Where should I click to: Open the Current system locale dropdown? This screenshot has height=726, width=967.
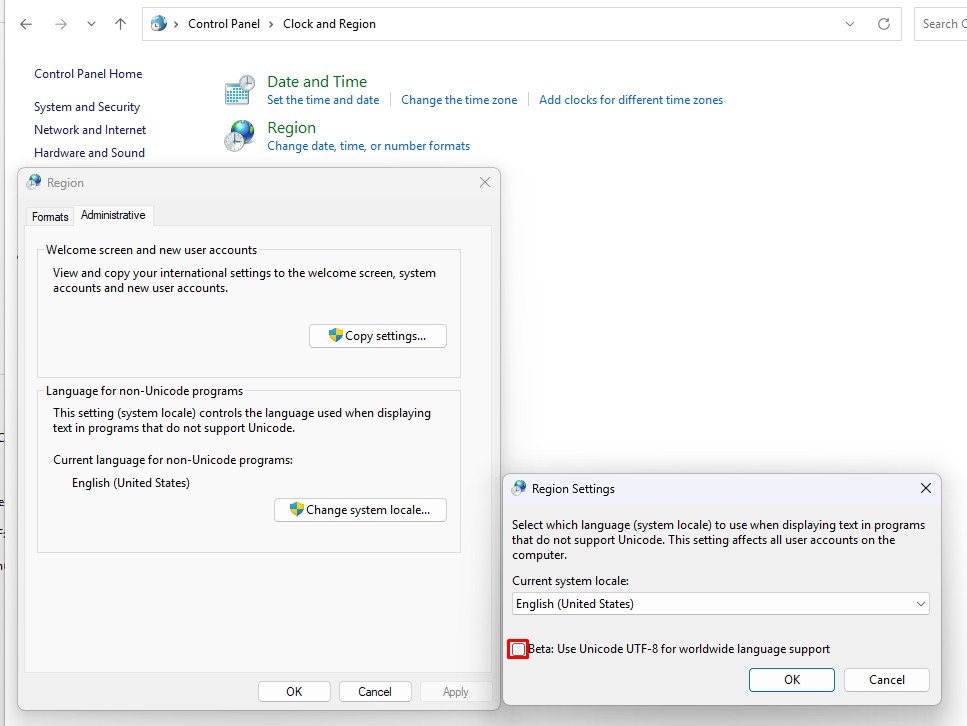tap(720, 604)
